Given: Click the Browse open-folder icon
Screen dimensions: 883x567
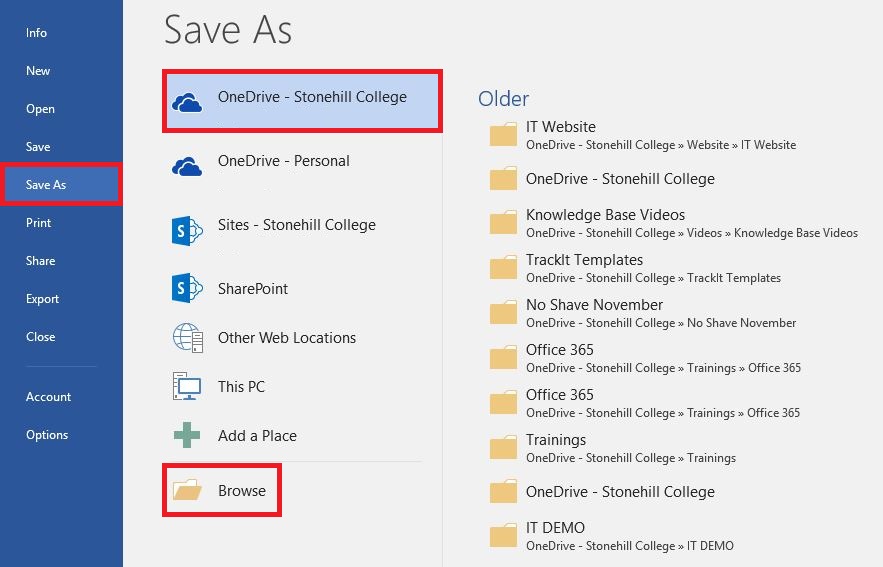Looking at the screenshot, I should tap(187, 490).
